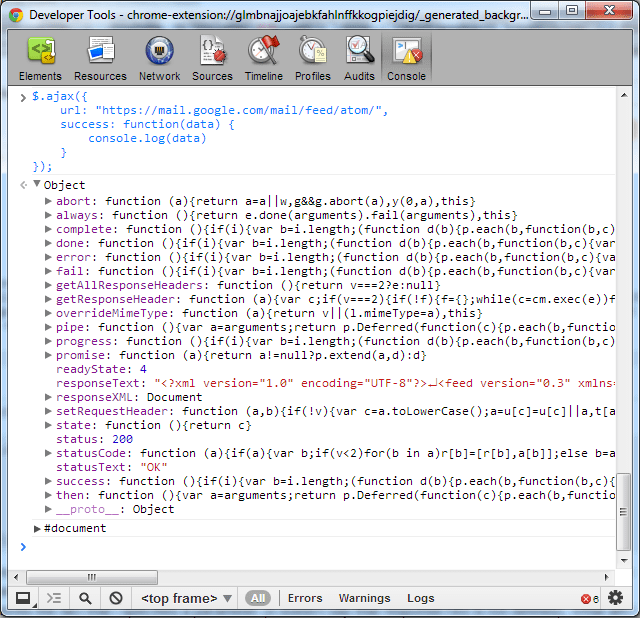Open the Audits panel

click(x=359, y=58)
